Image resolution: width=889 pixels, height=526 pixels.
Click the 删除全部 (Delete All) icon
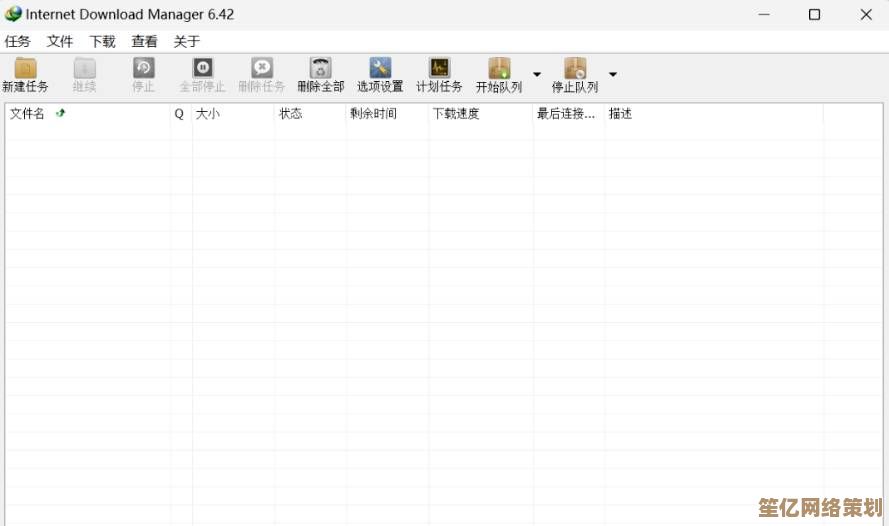tap(320, 70)
